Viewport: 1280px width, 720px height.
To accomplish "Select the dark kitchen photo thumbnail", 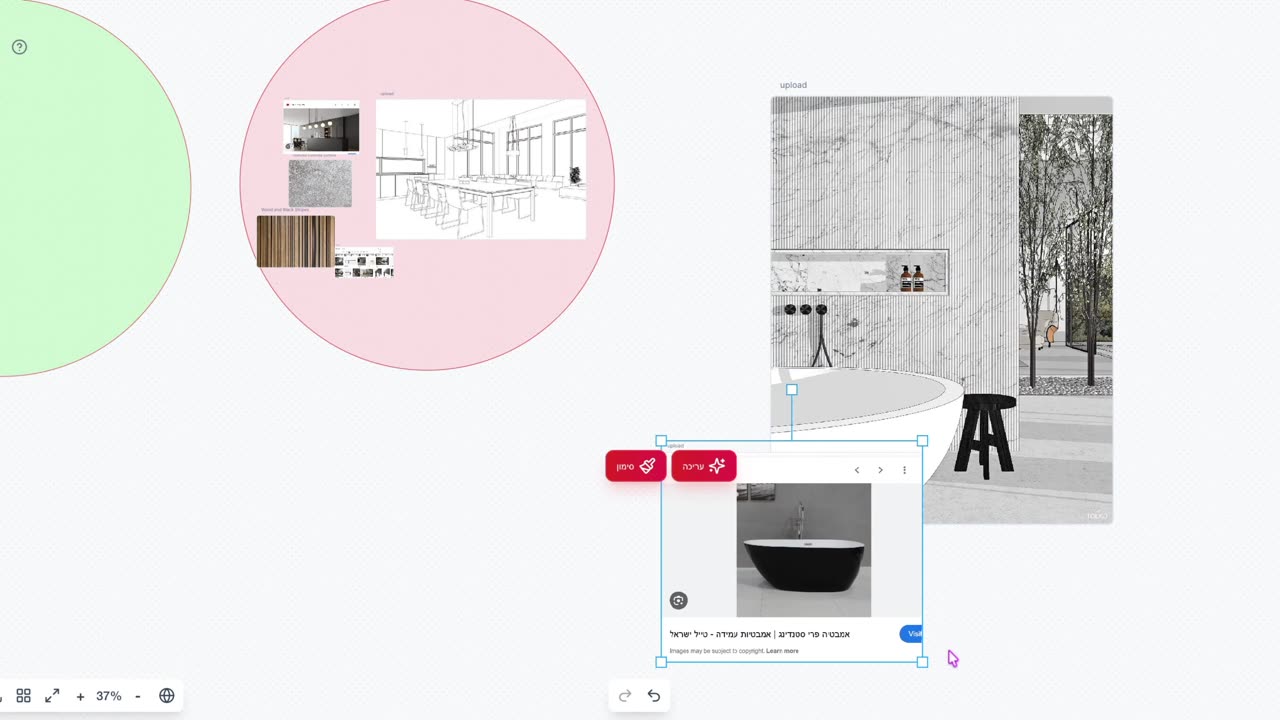I will point(321,129).
